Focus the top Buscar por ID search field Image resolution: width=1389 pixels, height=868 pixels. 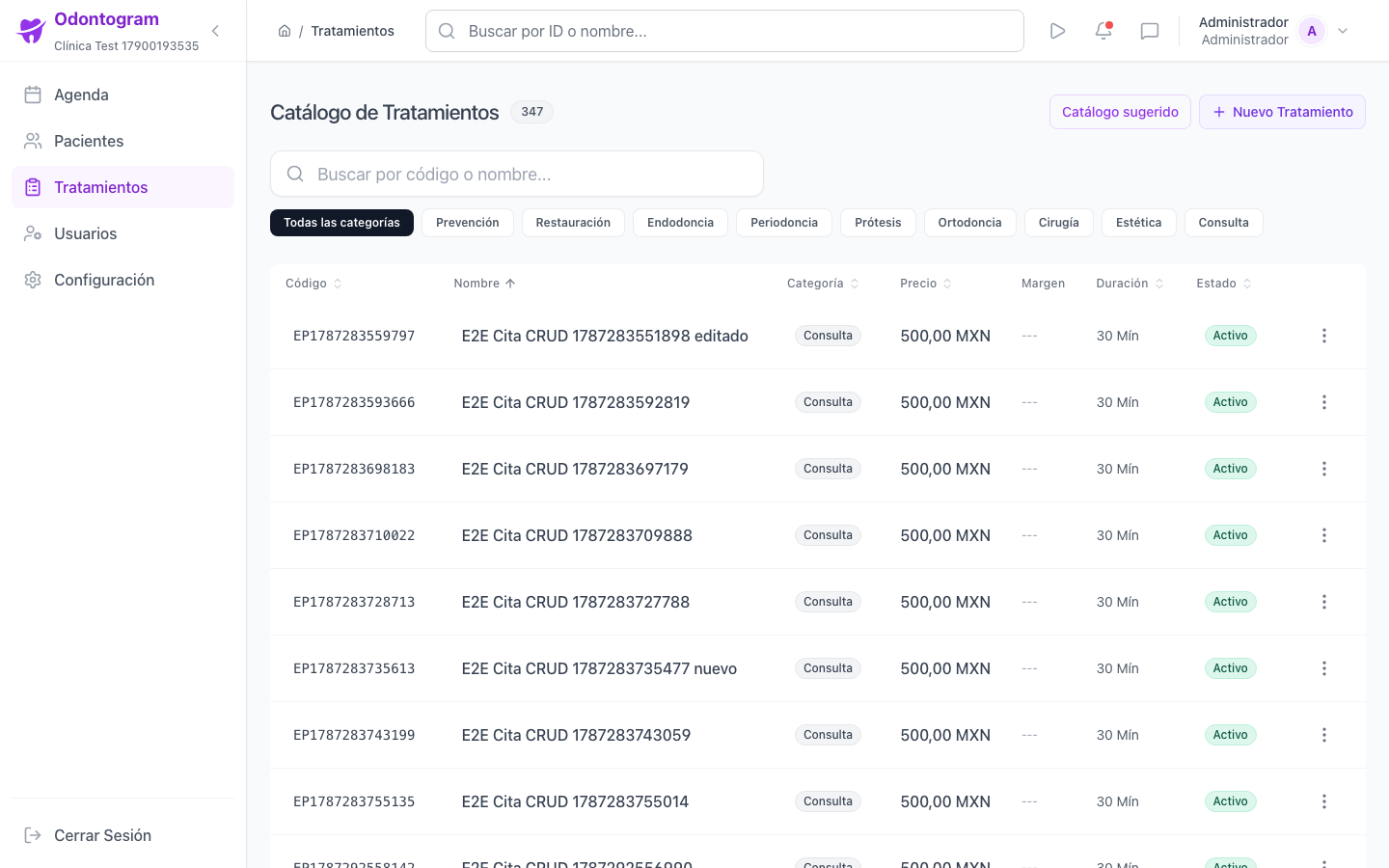(x=724, y=31)
